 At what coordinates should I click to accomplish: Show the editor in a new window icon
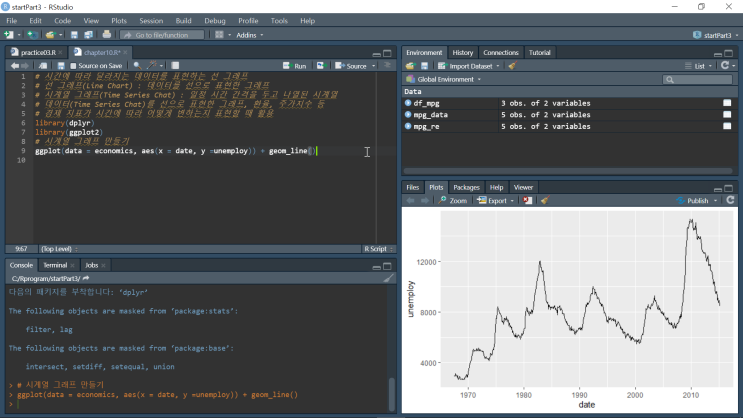43,66
